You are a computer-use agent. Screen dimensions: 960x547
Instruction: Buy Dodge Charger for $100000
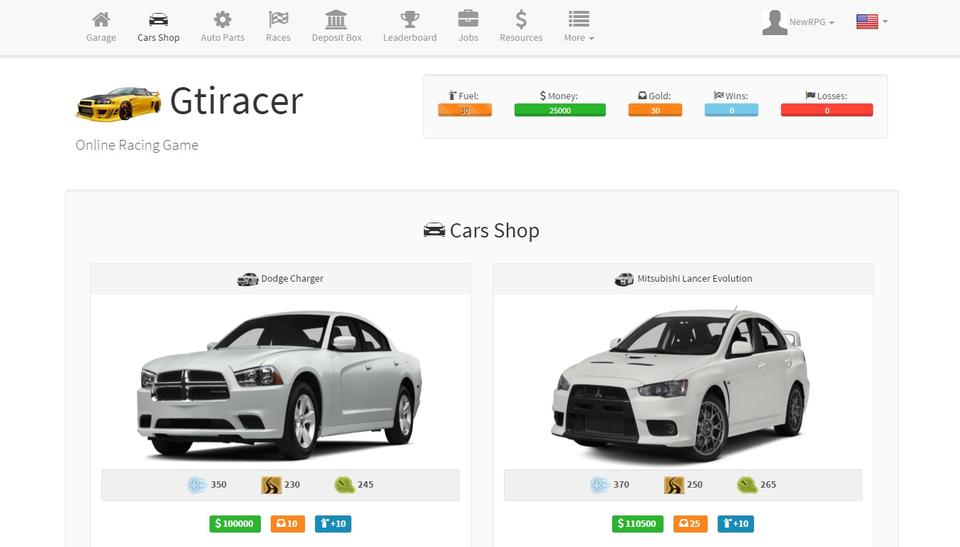coord(234,524)
